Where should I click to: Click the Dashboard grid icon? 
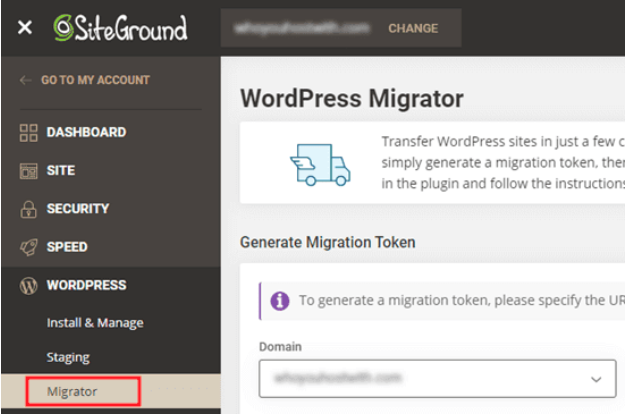coord(29,132)
